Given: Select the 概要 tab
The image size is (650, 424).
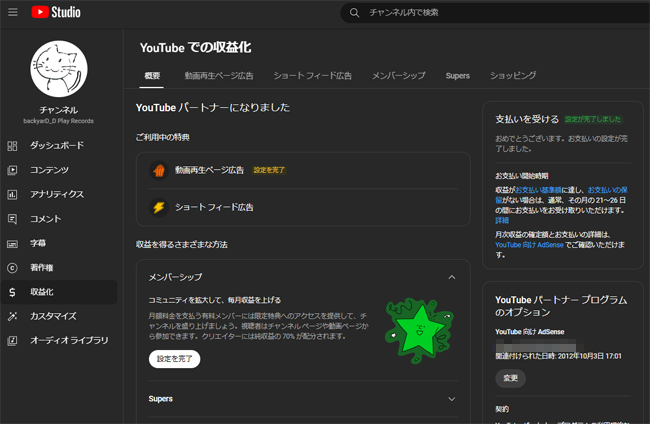Looking at the screenshot, I should (152, 76).
